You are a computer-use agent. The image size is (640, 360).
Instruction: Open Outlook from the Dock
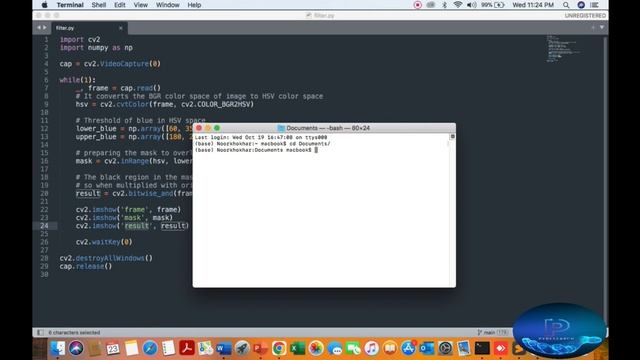tap(427, 348)
